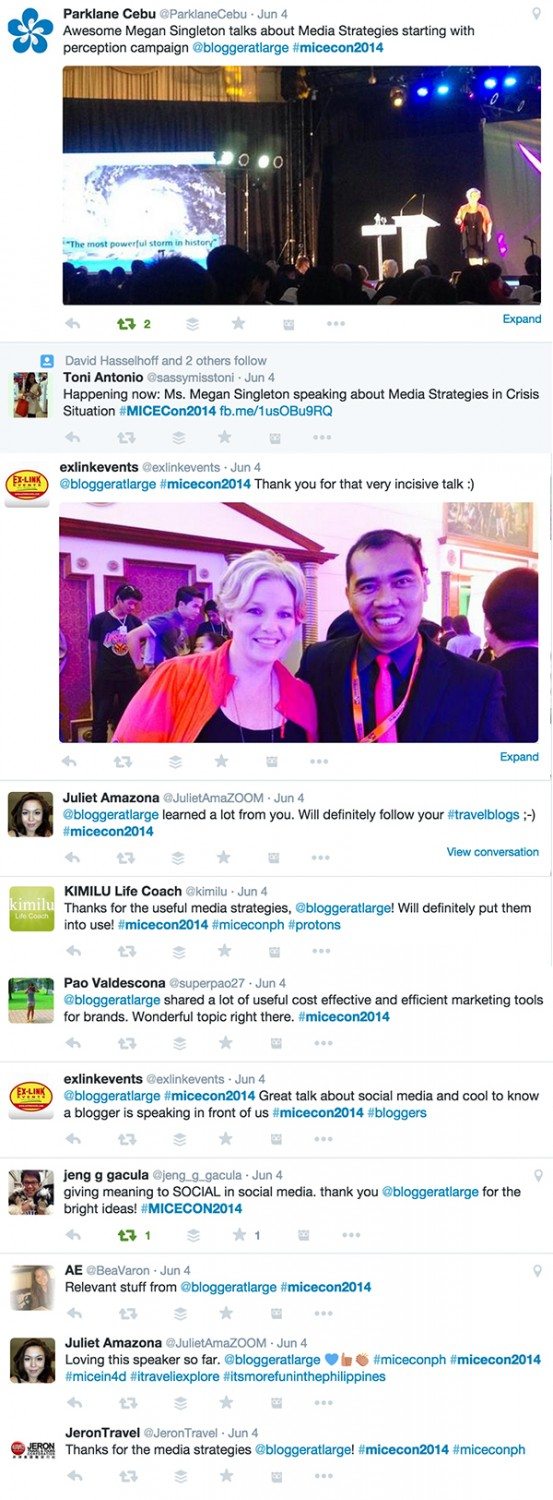
Task: View conversation on Juliet Amazona's tweet
Action: pos(493,852)
